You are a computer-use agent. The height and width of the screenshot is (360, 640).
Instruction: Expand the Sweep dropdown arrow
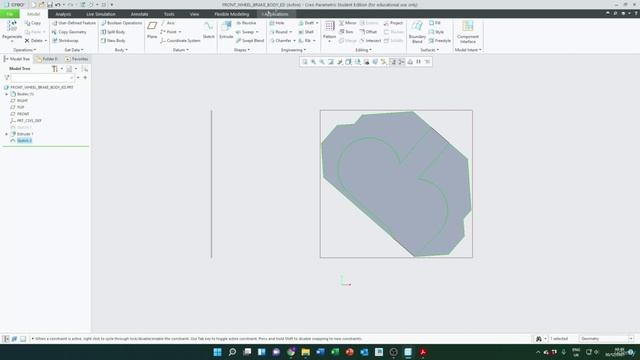[x=257, y=32]
